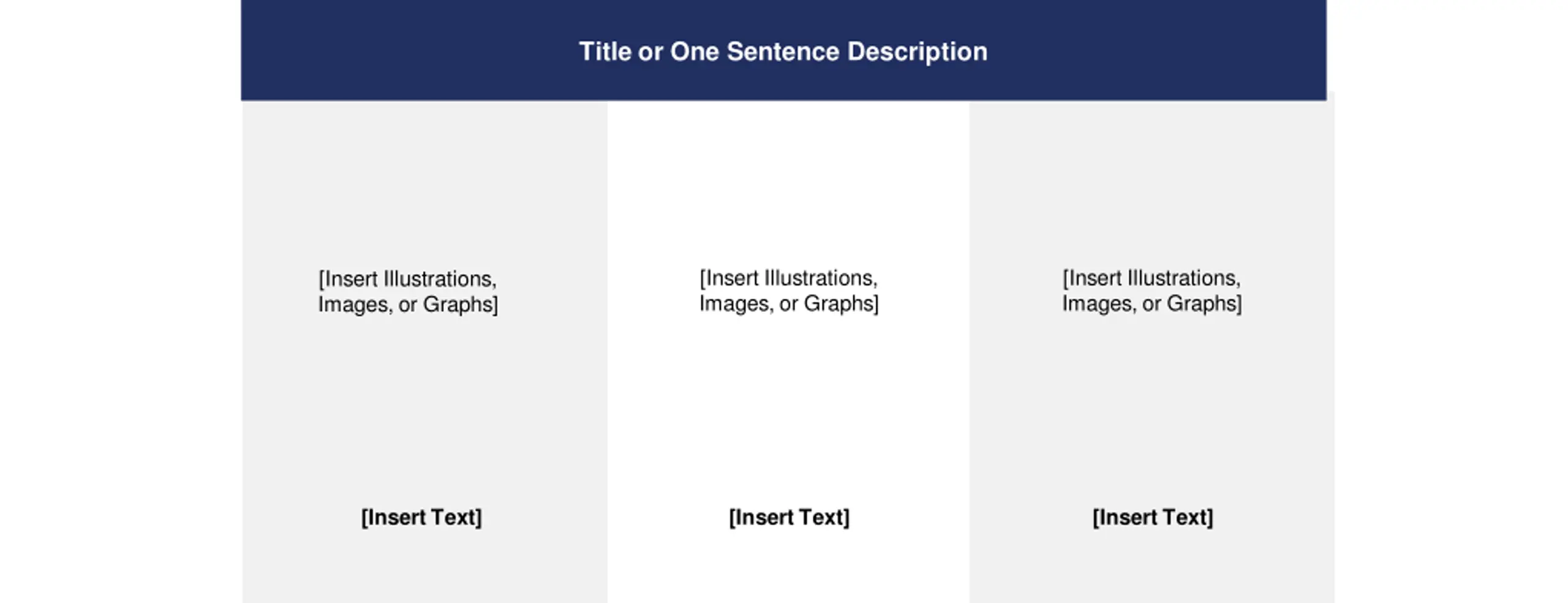
Task: Click navy banner area right of the title
Action: [1158, 50]
